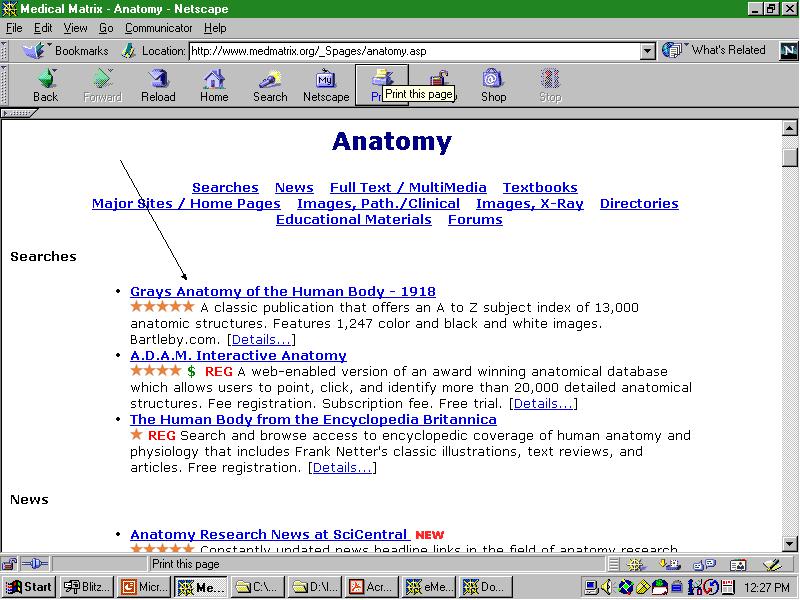800x600 pixels.
Task: Click the system tray volume speaker icon
Action: tap(606, 588)
